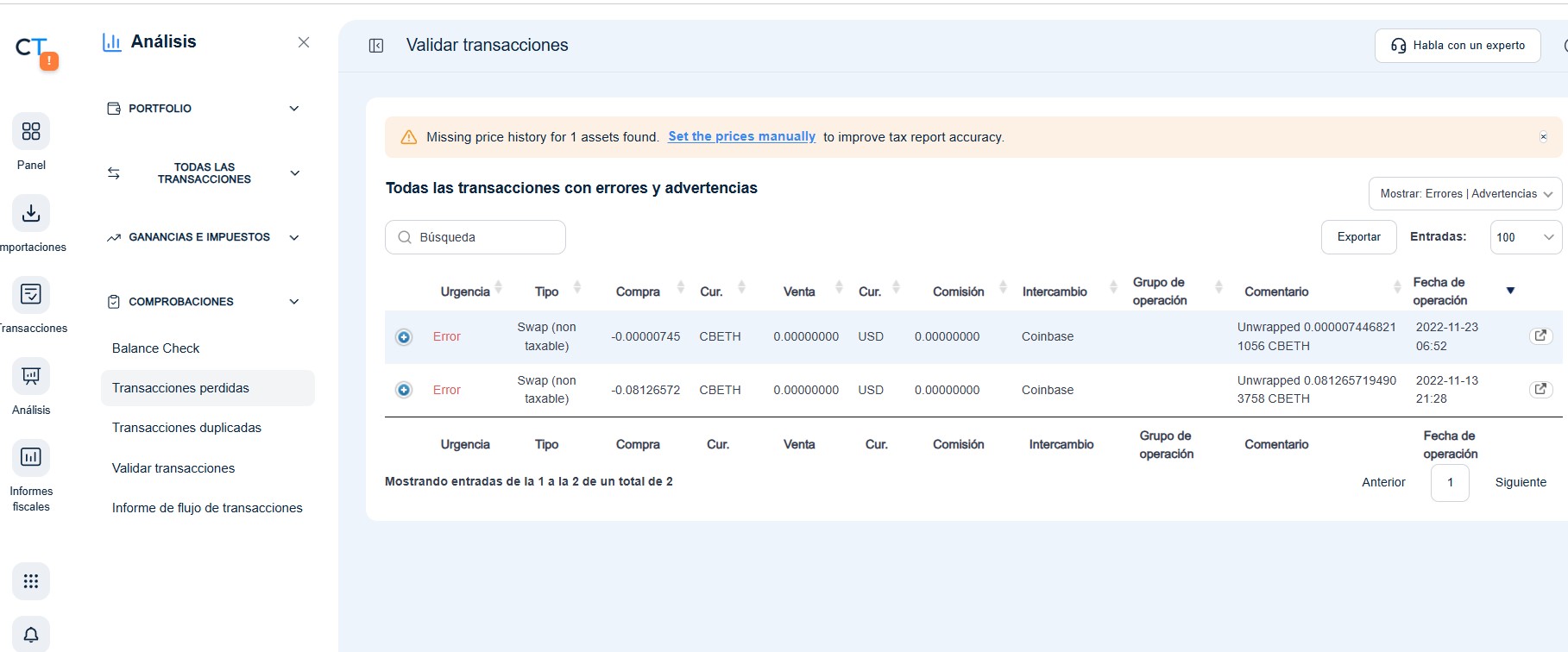
Task: Go to Anterior page
Action: [1383, 482]
